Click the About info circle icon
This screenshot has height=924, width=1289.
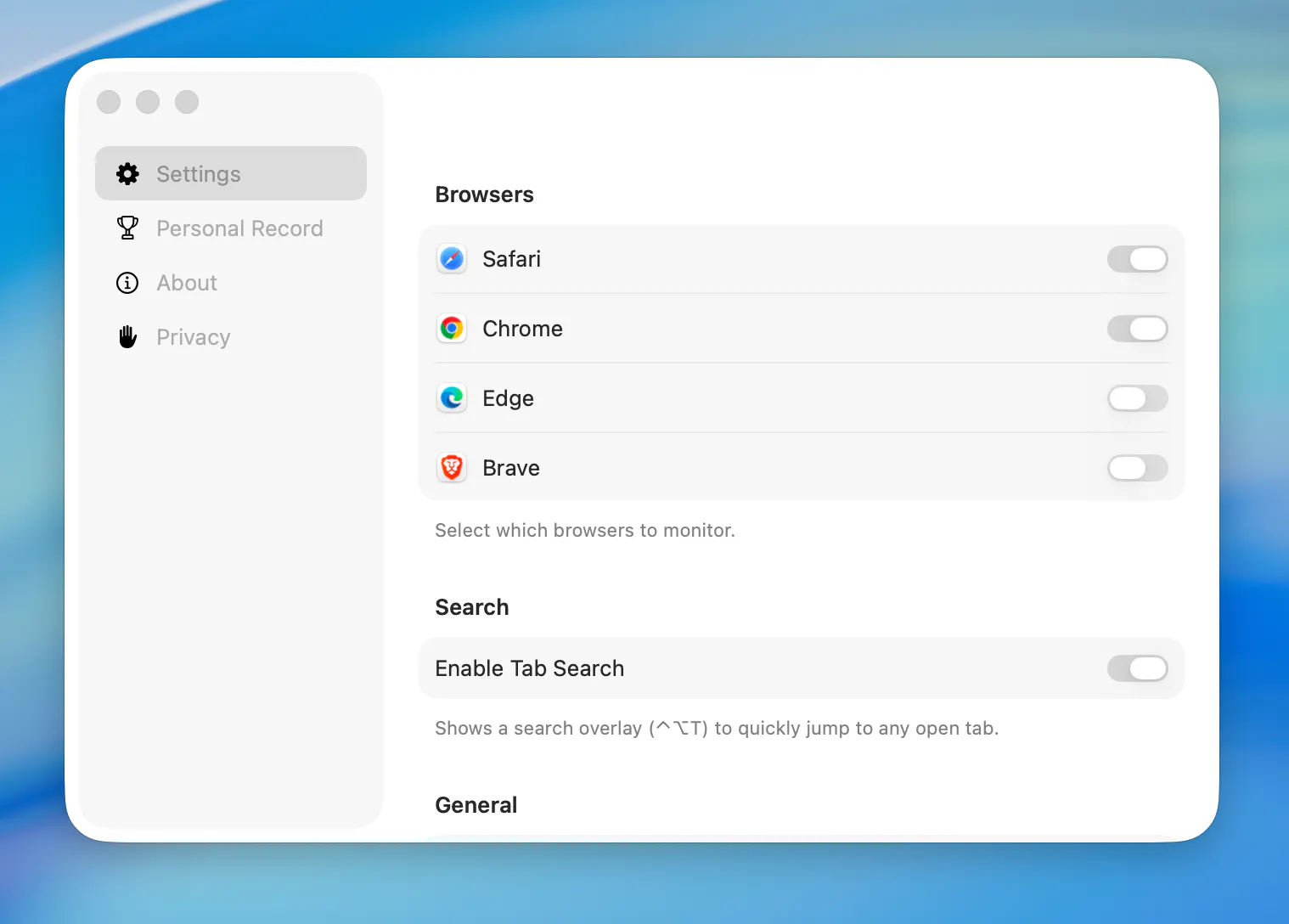pyautogui.click(x=127, y=283)
